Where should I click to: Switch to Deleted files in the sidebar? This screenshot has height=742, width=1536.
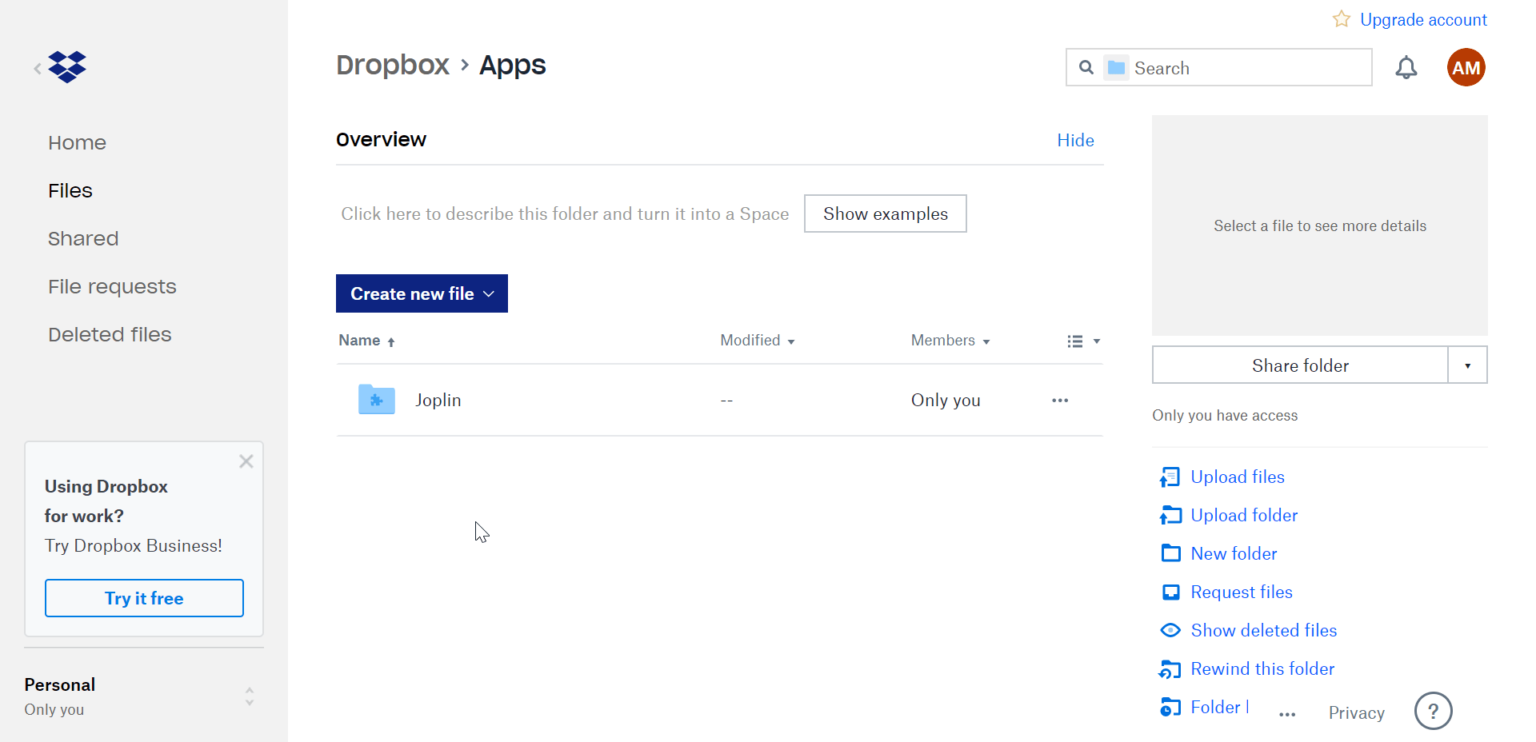110,334
